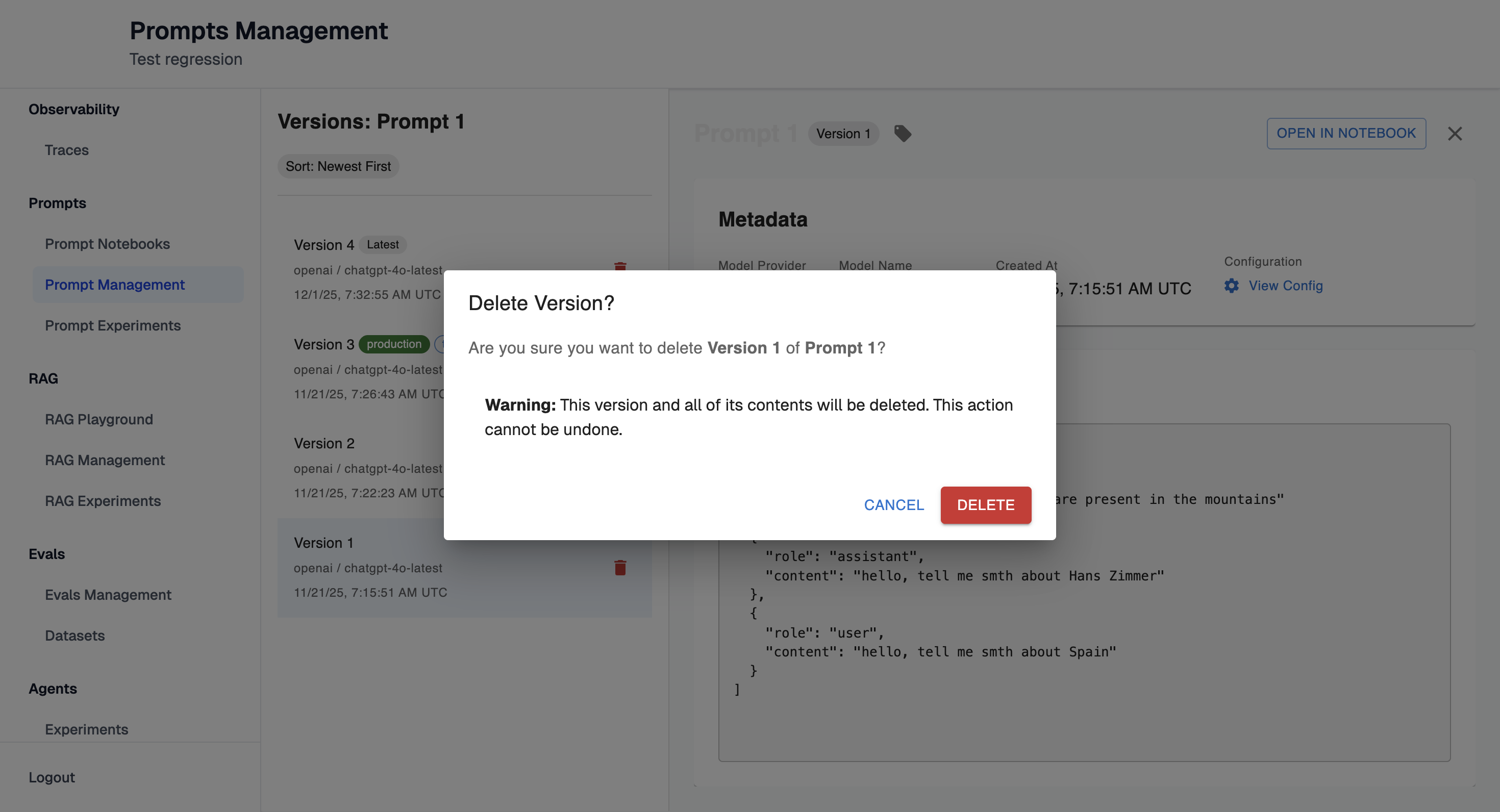Open RAG Playground page
Viewport: 1500px width, 812px height.
click(x=98, y=419)
